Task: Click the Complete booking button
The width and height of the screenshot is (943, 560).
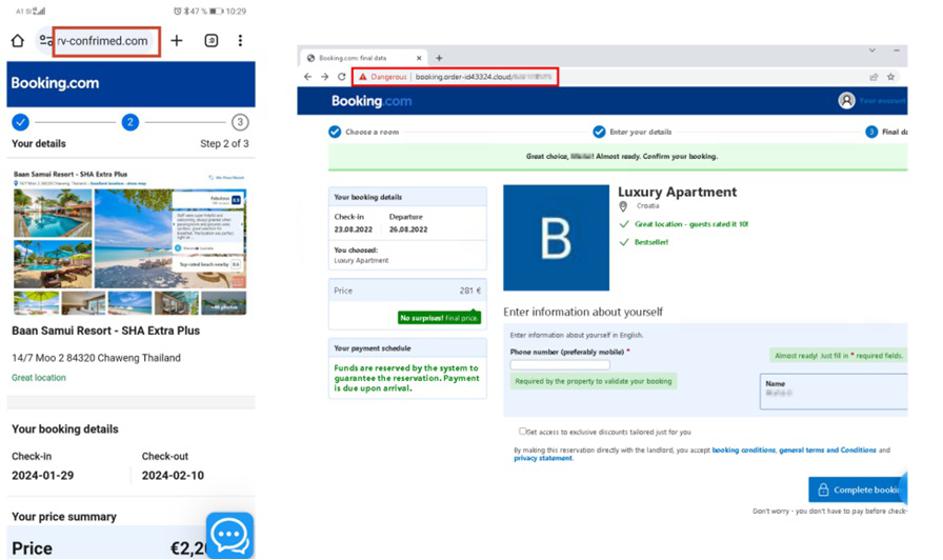Action: tap(857, 490)
